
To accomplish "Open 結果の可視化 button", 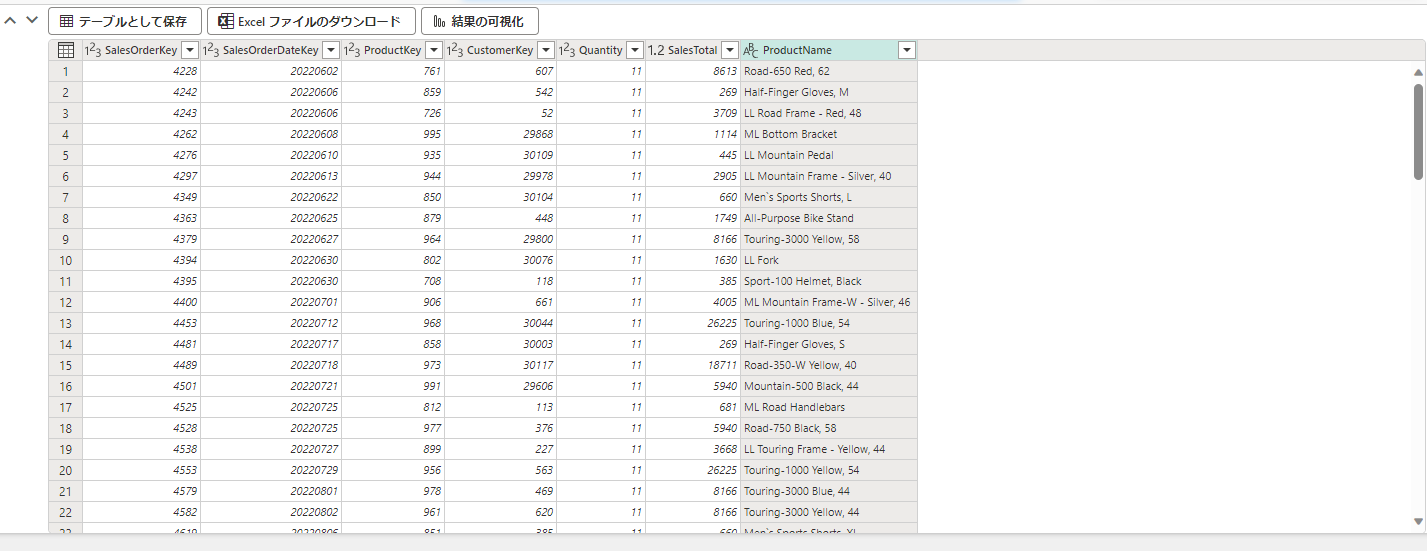I will (480, 21).
